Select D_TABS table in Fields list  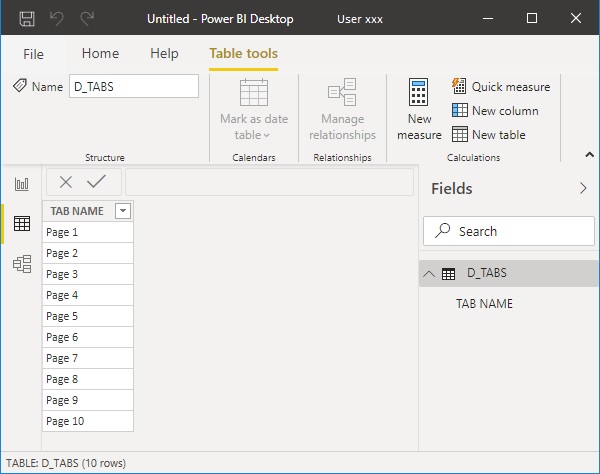pos(508,274)
